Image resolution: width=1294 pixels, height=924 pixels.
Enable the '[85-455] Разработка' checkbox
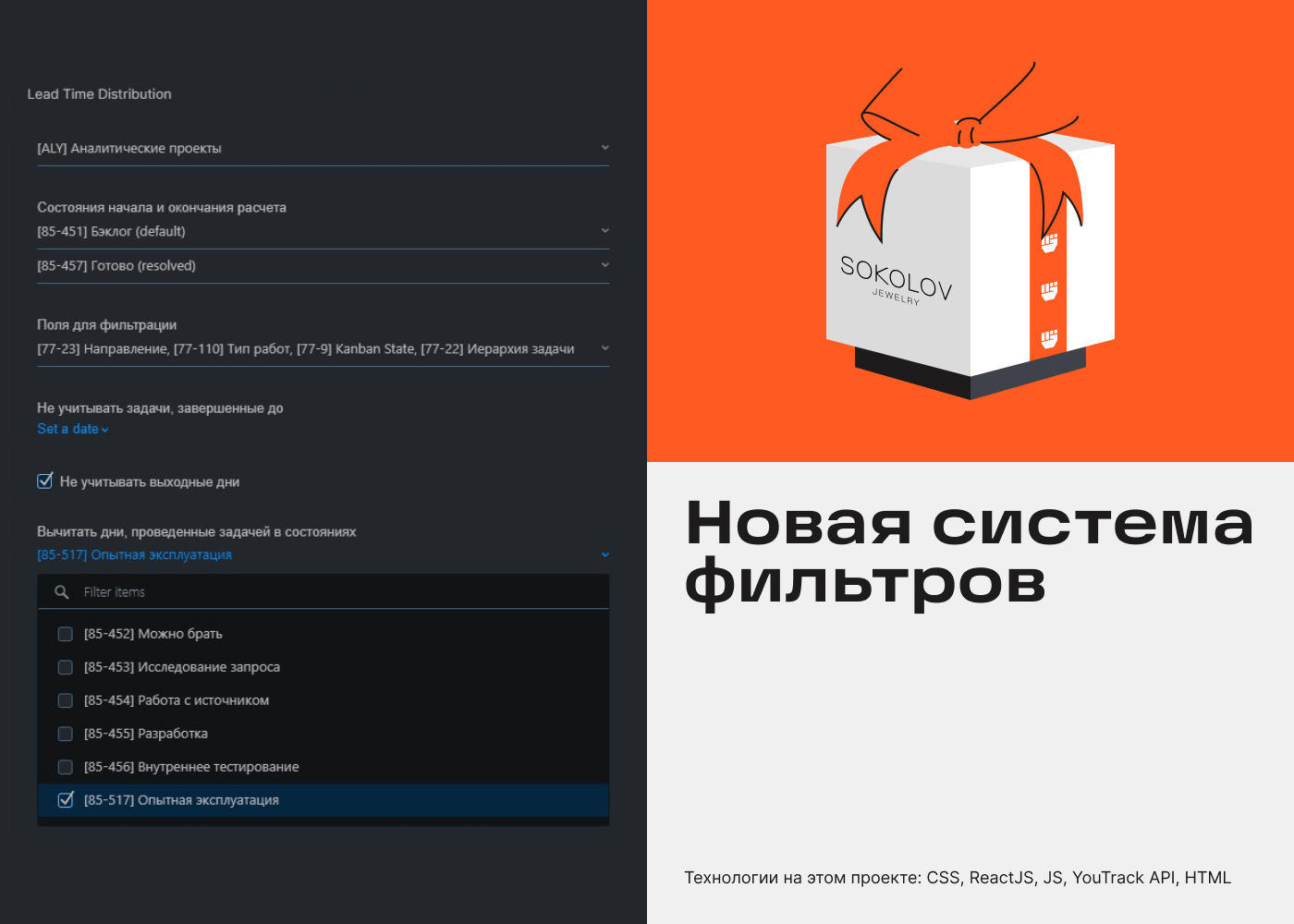point(65,734)
